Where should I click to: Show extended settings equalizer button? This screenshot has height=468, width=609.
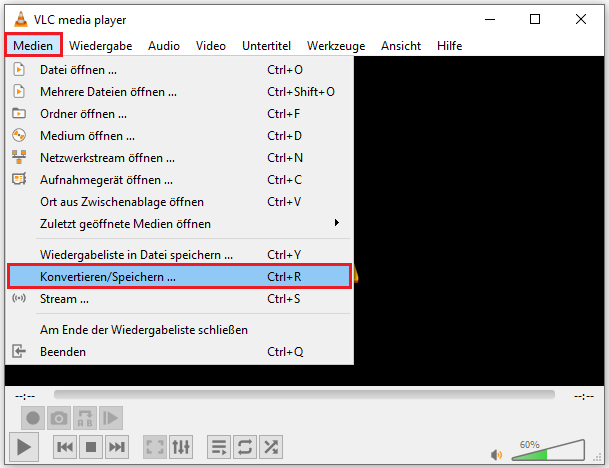pos(181,447)
